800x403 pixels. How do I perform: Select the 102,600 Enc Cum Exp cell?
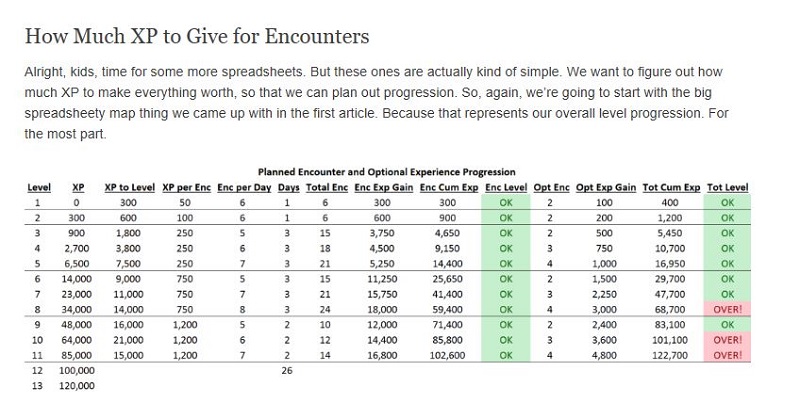point(447,355)
